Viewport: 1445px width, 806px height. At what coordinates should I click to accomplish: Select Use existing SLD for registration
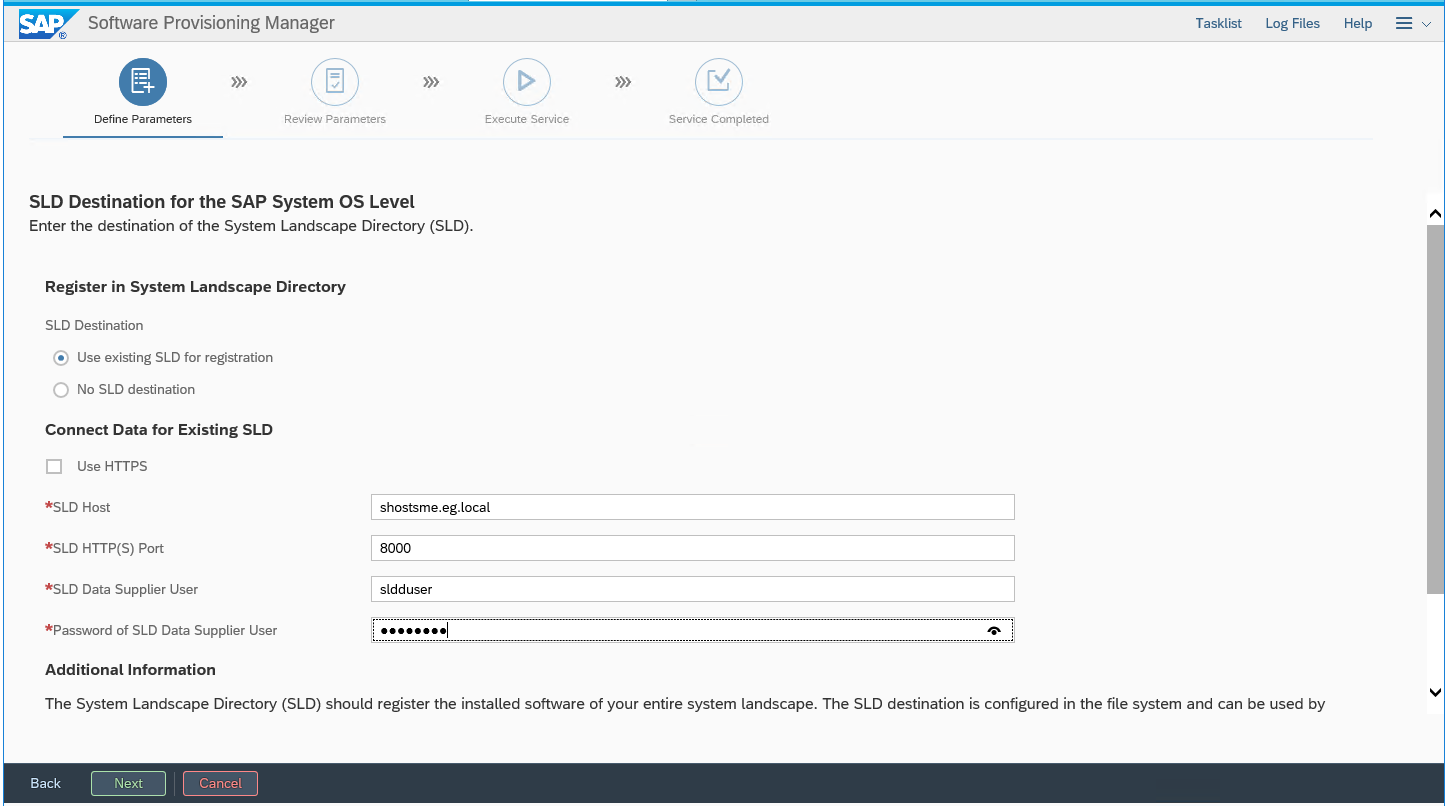point(61,358)
